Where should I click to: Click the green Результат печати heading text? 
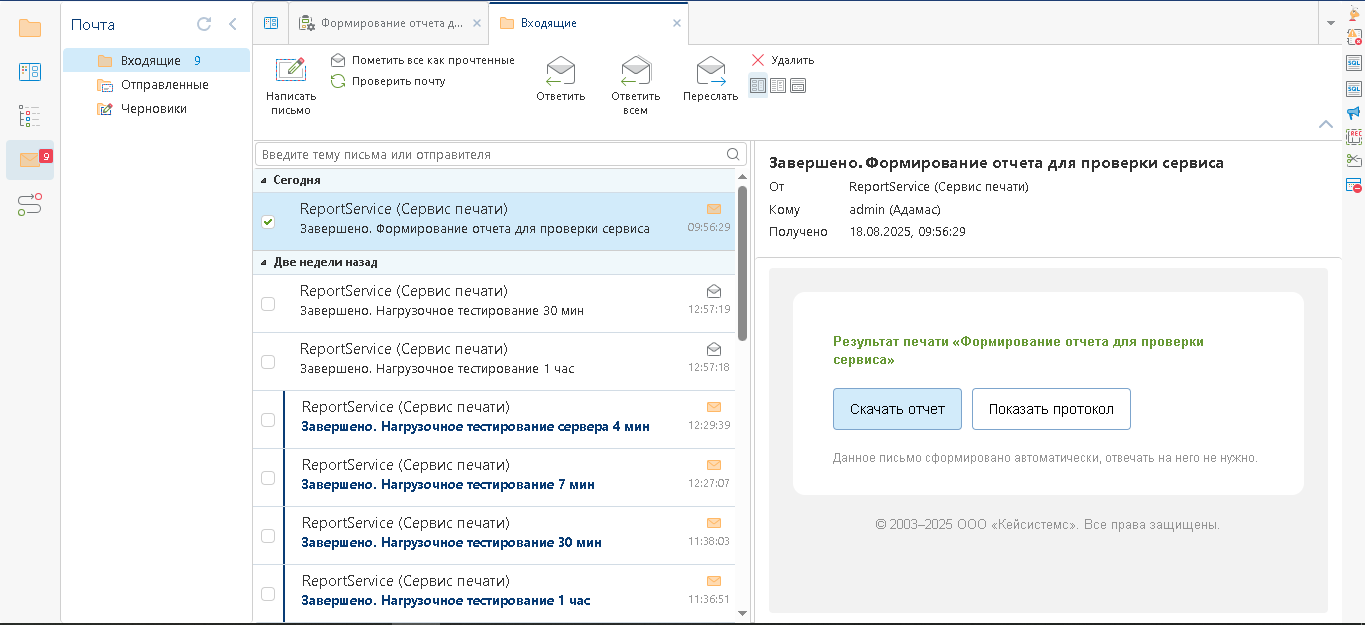[1018, 350]
